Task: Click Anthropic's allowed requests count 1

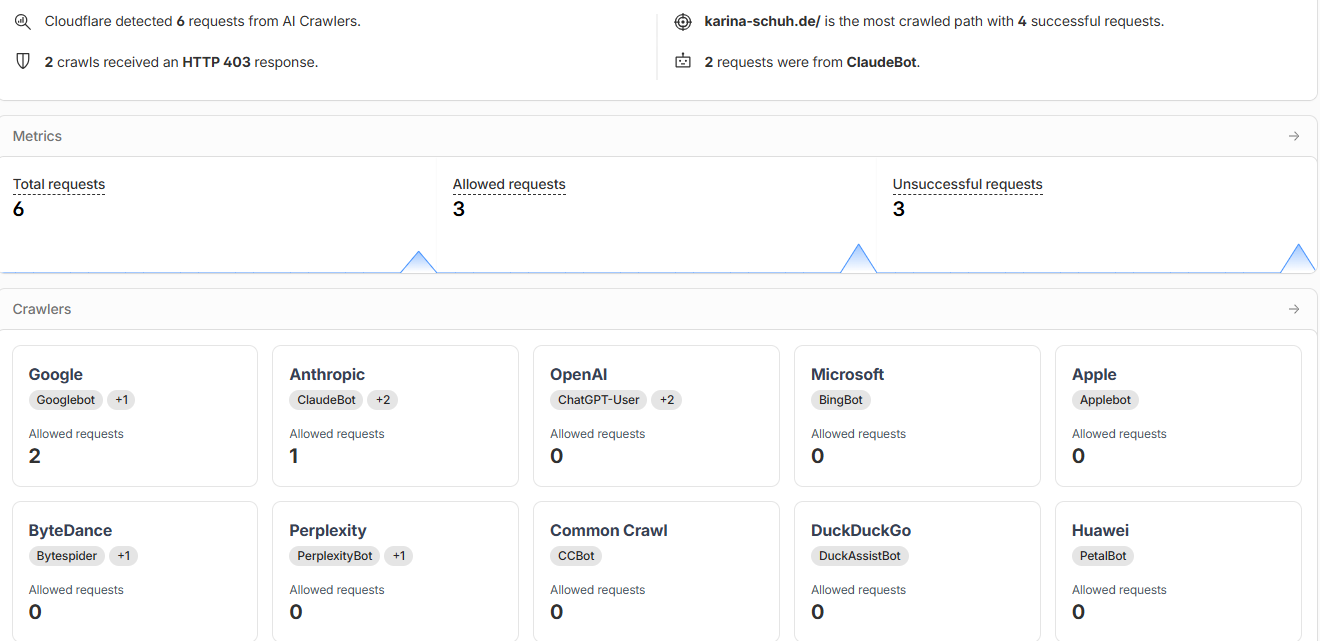Action: point(294,456)
